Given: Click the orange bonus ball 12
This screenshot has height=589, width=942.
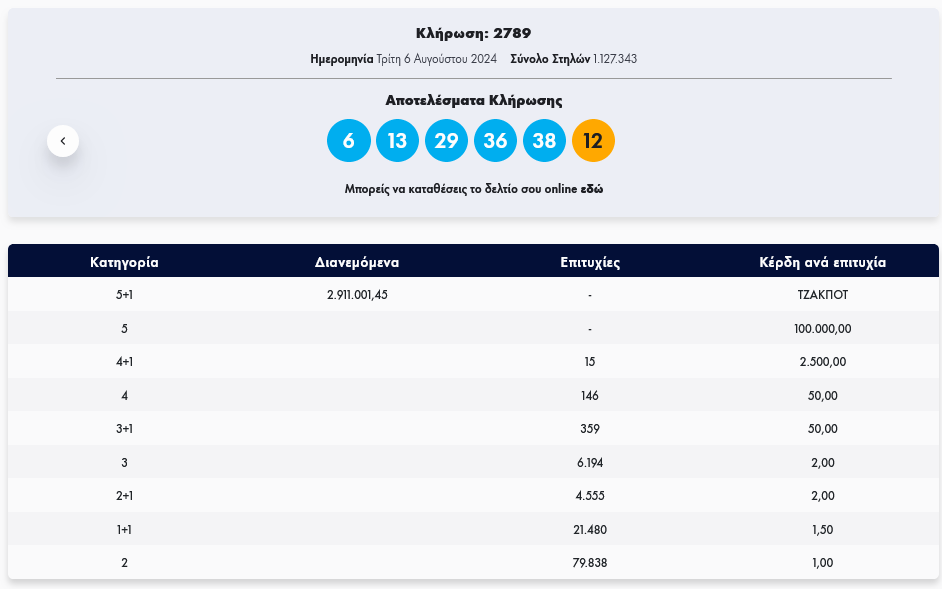Looking at the screenshot, I should 593,141.
